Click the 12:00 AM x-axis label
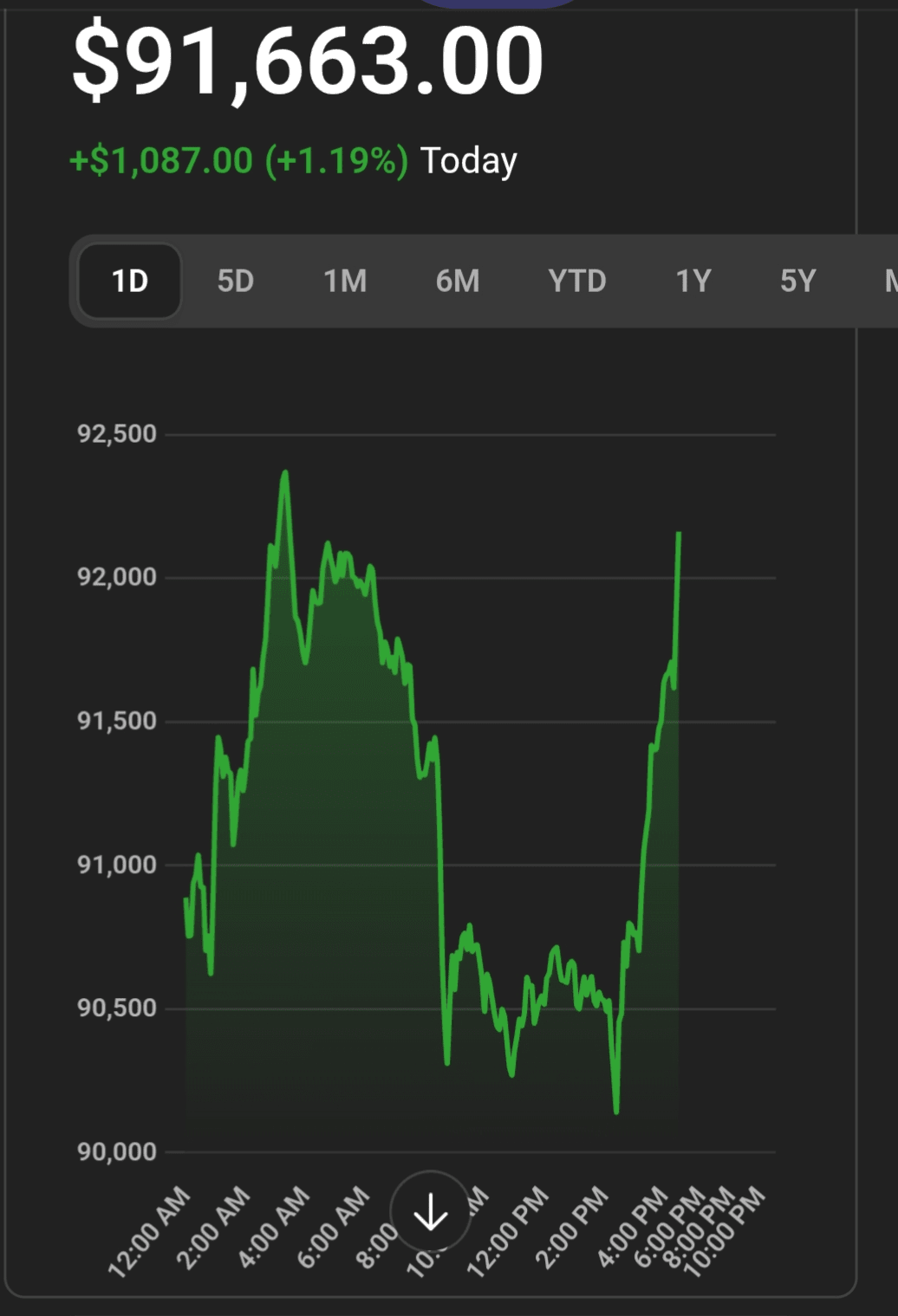Image resolution: width=898 pixels, height=1316 pixels. coord(150,1232)
